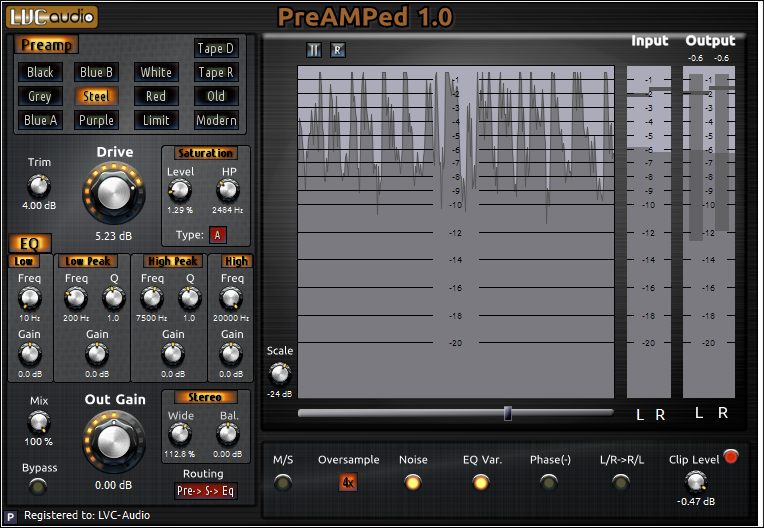Viewport: 764px width, 528px height.
Task: Select the Tape D preamp model
Action: coord(216,48)
